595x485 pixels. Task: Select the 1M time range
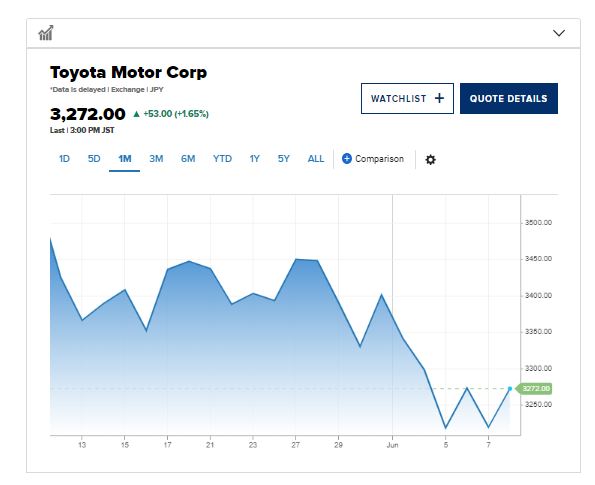click(124, 159)
